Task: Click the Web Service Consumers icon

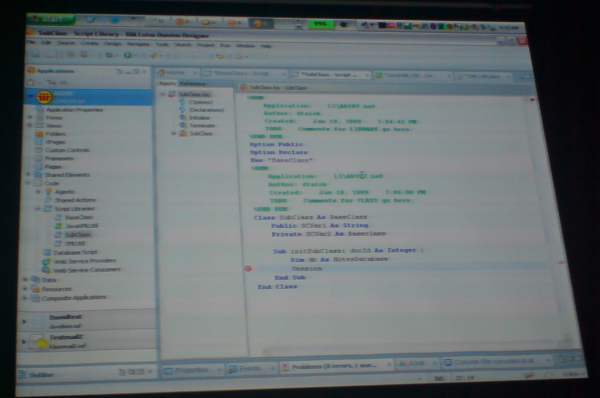Action: coord(46,270)
